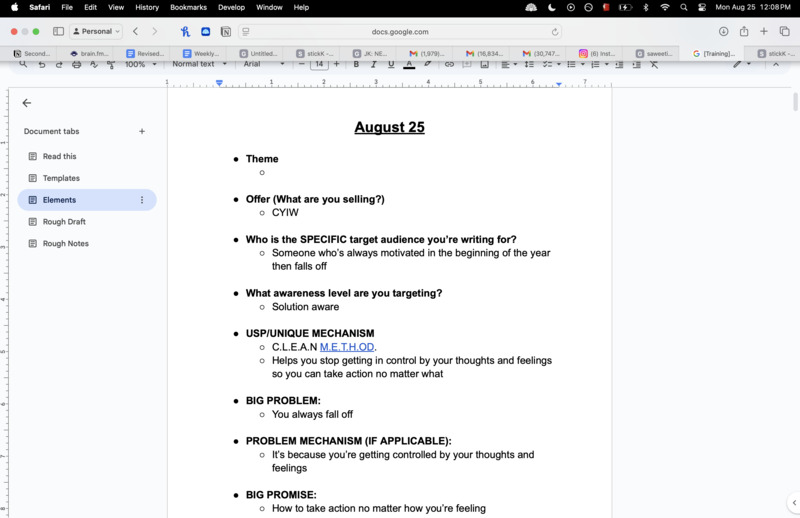Toggle Focus moon in menu bar
Viewport: 800px width, 518px height.
[552, 7]
